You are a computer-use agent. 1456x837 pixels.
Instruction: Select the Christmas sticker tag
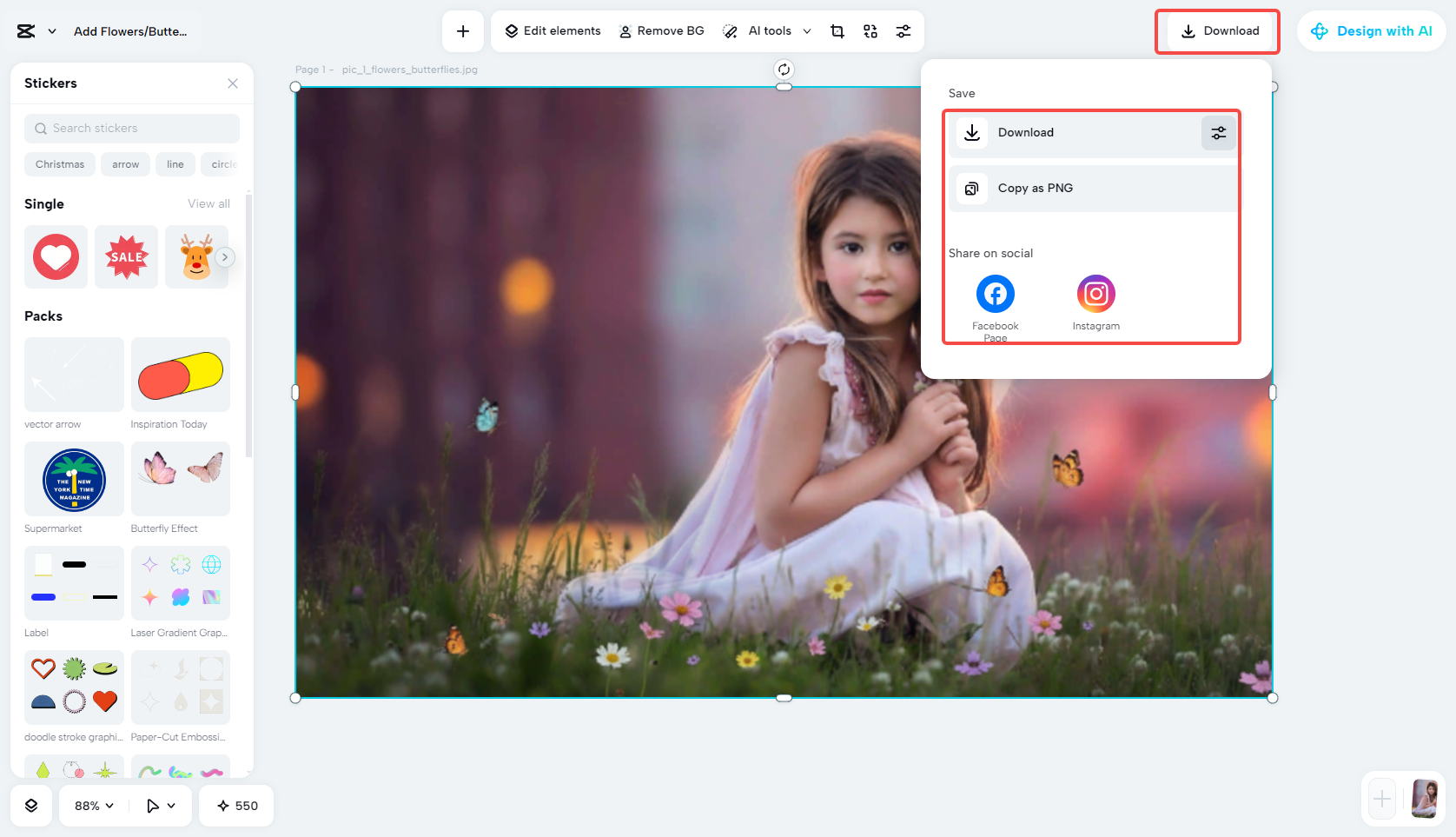click(60, 164)
